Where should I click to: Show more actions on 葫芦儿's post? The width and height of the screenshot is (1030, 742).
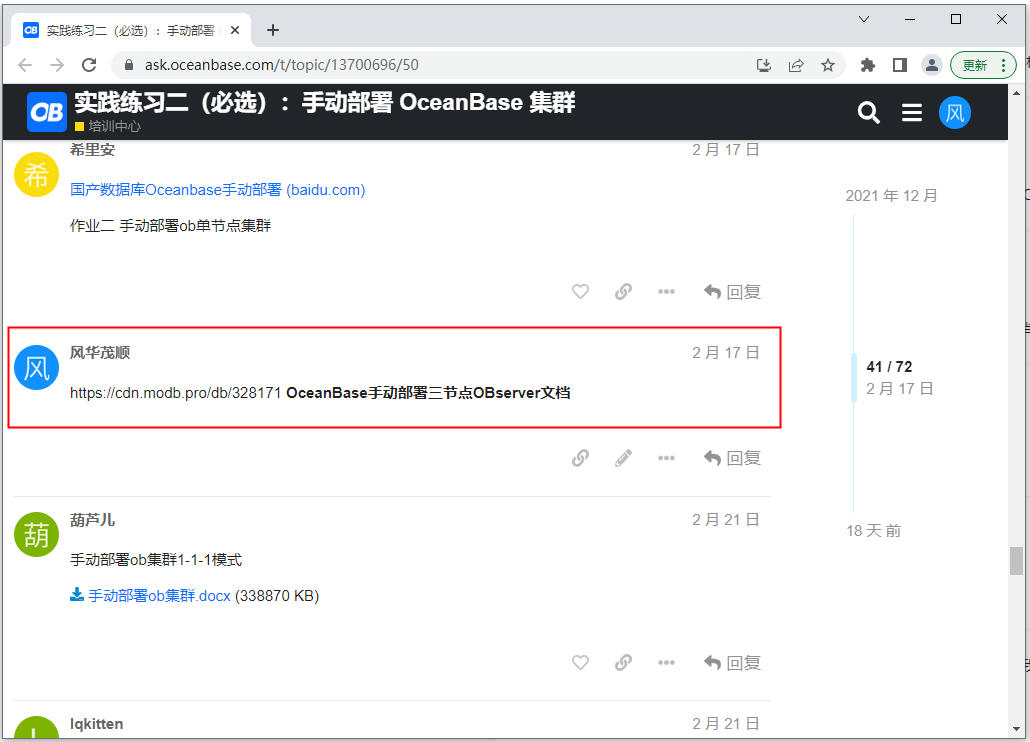click(666, 663)
